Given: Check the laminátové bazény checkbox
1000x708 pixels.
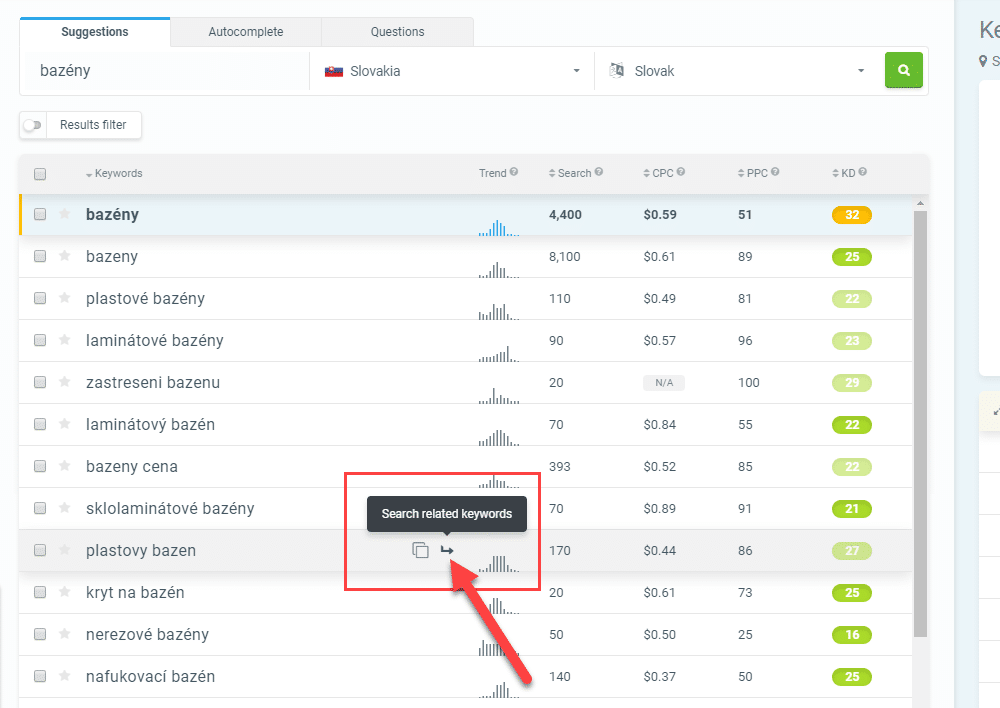Looking at the screenshot, I should (x=40, y=341).
